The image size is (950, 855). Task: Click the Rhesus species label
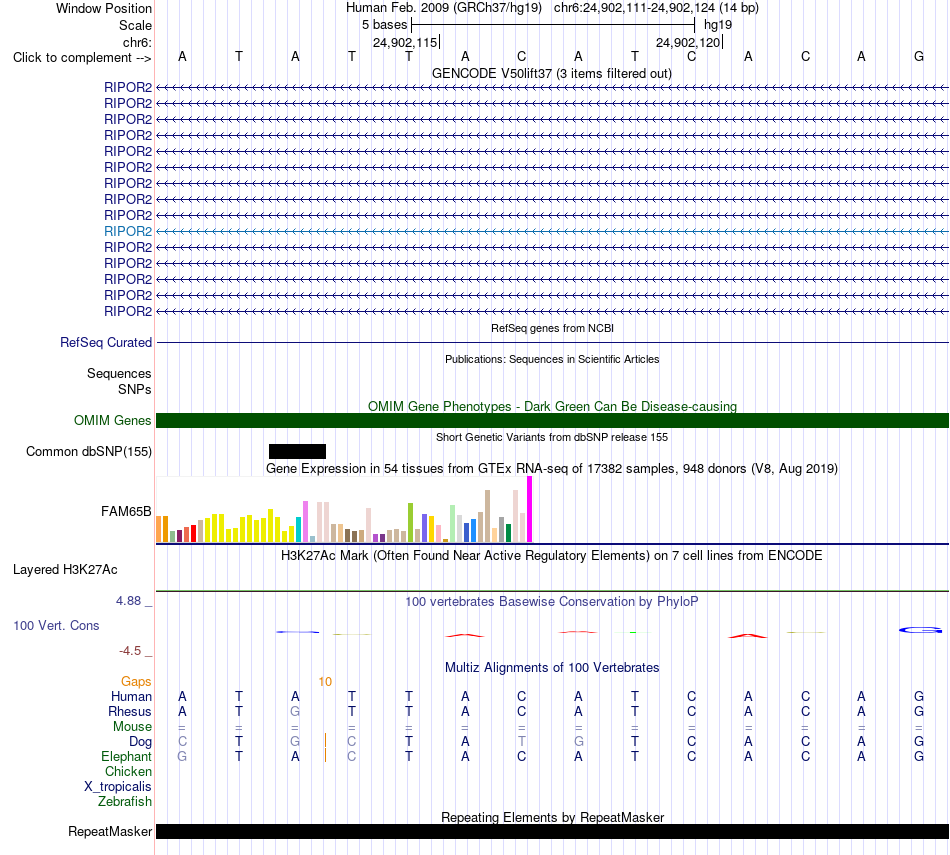(x=130, y=711)
